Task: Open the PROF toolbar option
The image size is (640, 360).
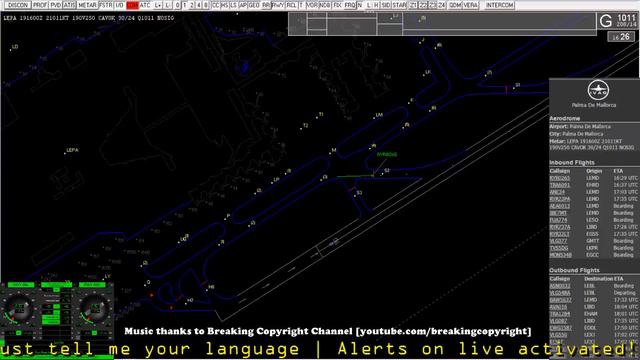Action: (x=40, y=5)
